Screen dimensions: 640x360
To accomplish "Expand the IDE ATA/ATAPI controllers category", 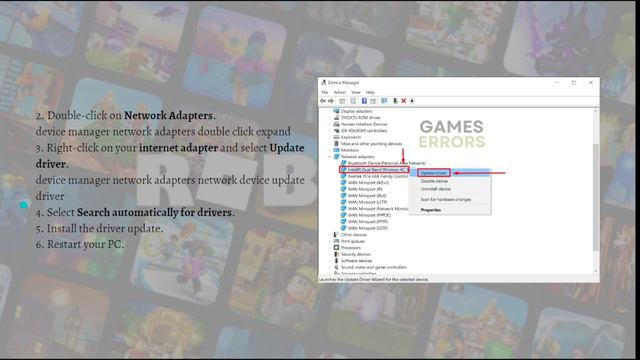I will point(330,131).
